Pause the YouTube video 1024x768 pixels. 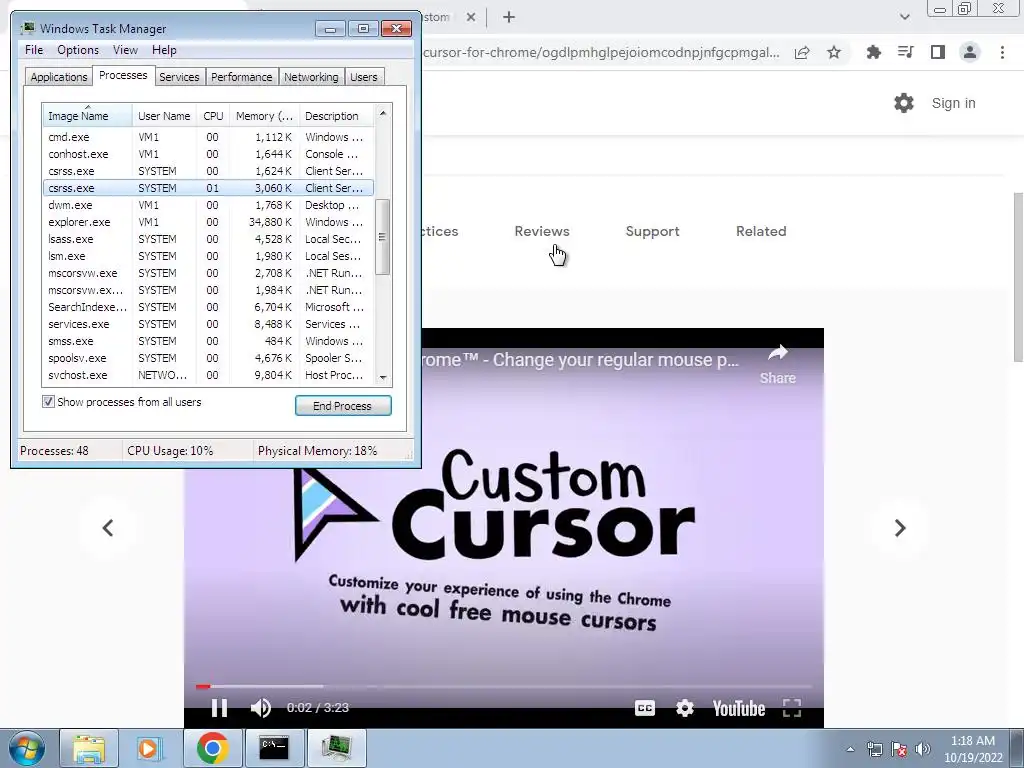pyautogui.click(x=219, y=708)
